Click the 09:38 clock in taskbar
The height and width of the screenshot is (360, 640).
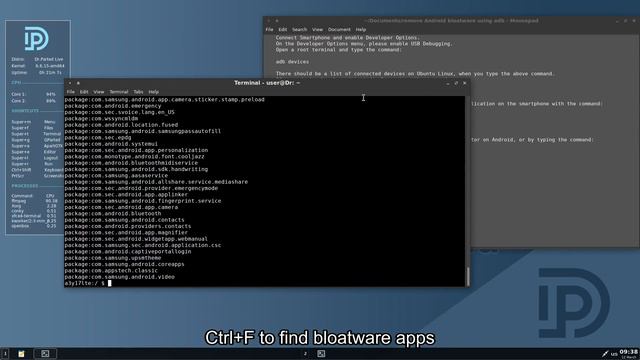(x=629, y=352)
